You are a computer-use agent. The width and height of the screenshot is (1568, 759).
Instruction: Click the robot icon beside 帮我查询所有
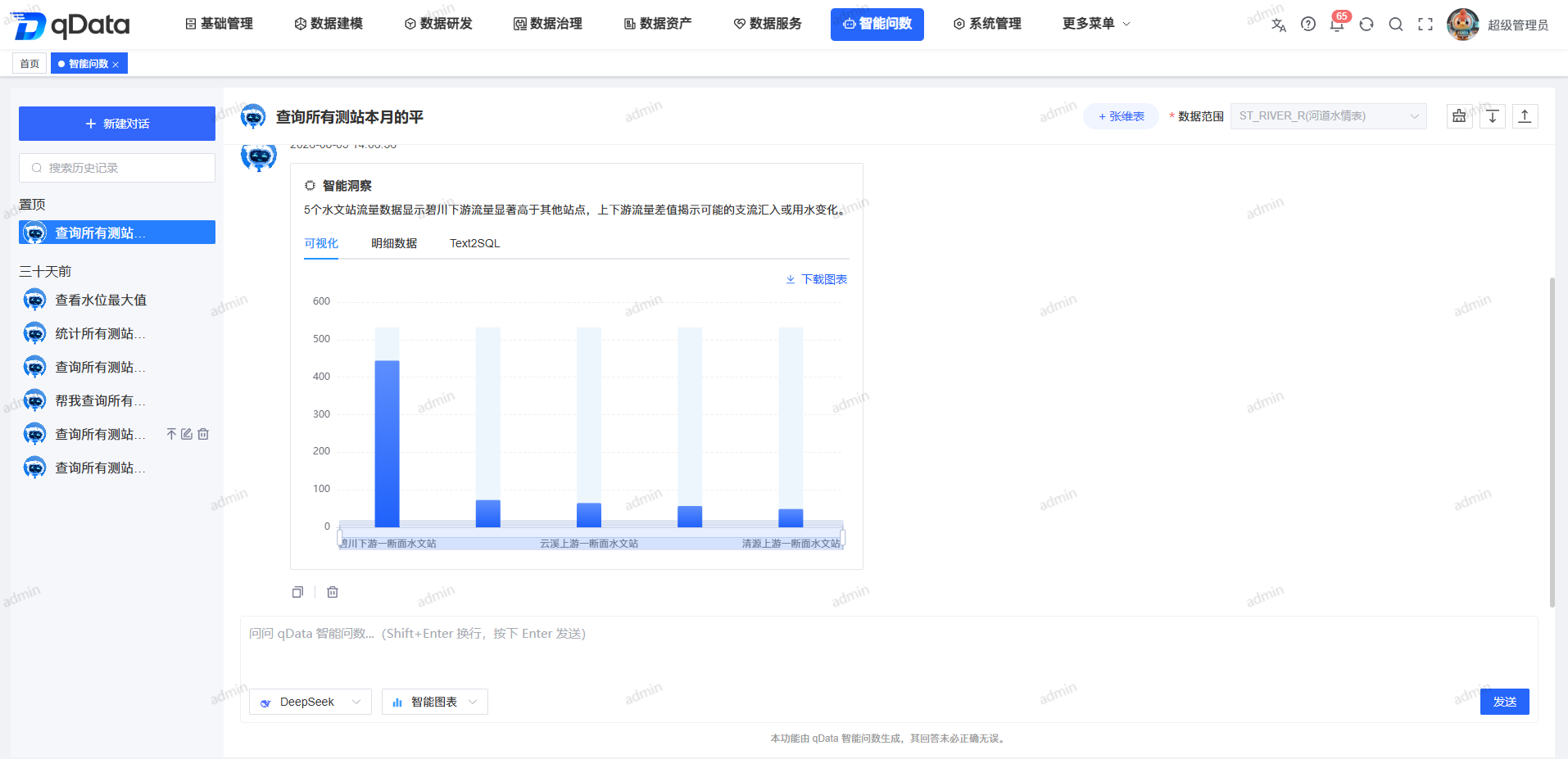(34, 401)
